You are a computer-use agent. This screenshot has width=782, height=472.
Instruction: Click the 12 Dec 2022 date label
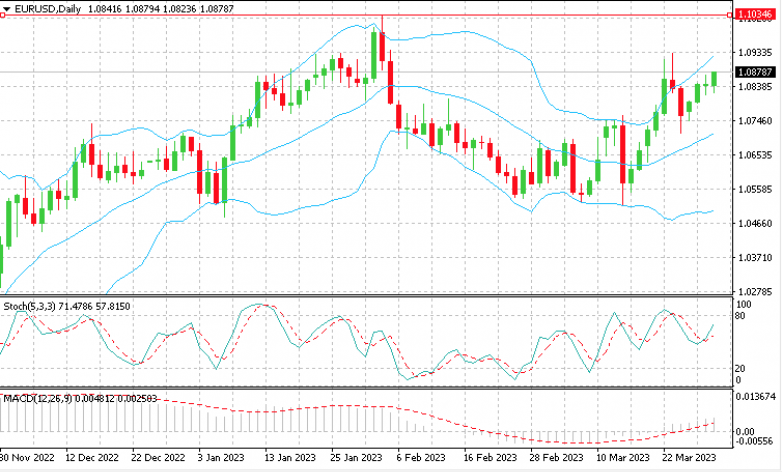tap(92, 458)
